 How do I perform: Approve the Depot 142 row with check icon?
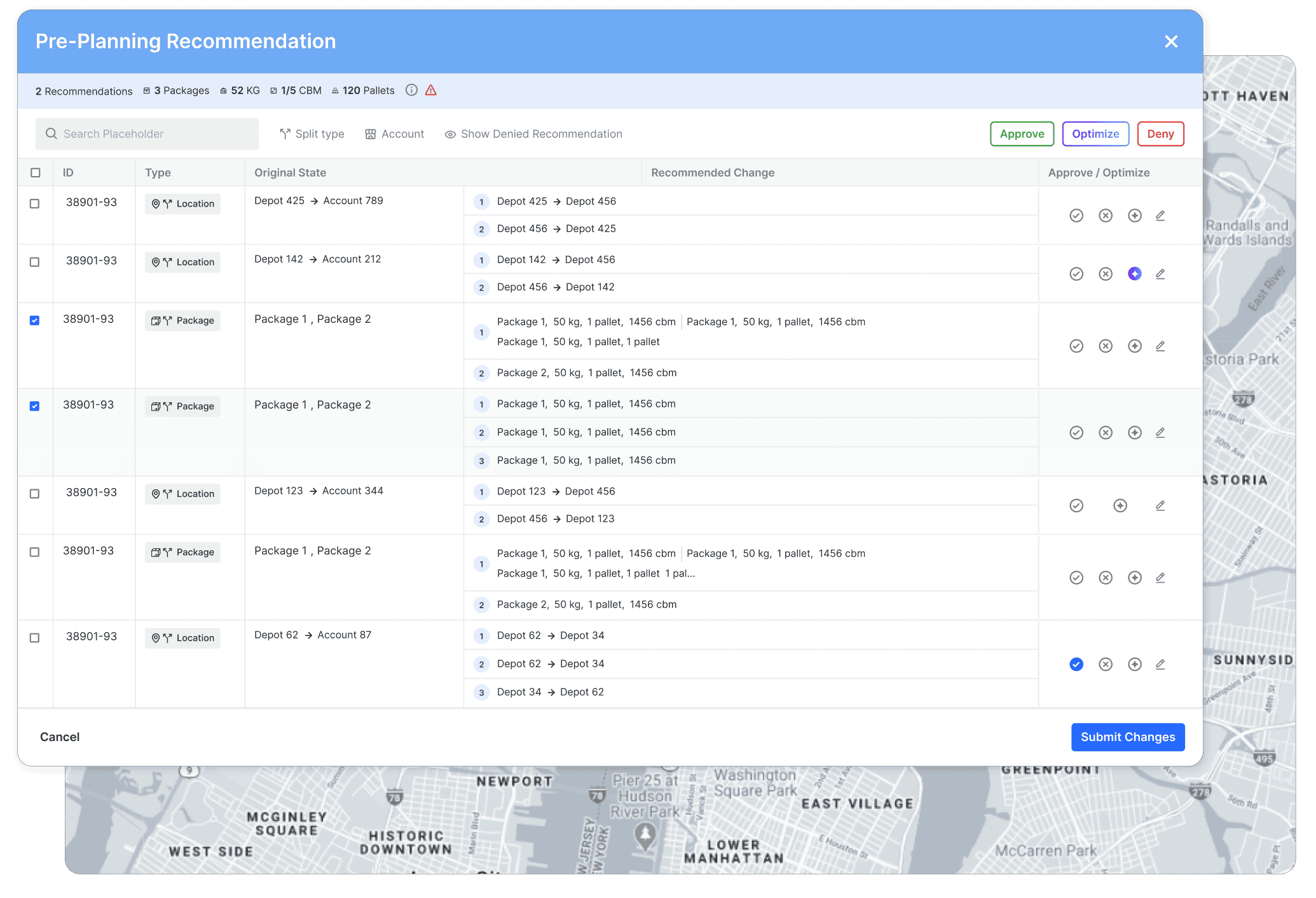(1076, 274)
